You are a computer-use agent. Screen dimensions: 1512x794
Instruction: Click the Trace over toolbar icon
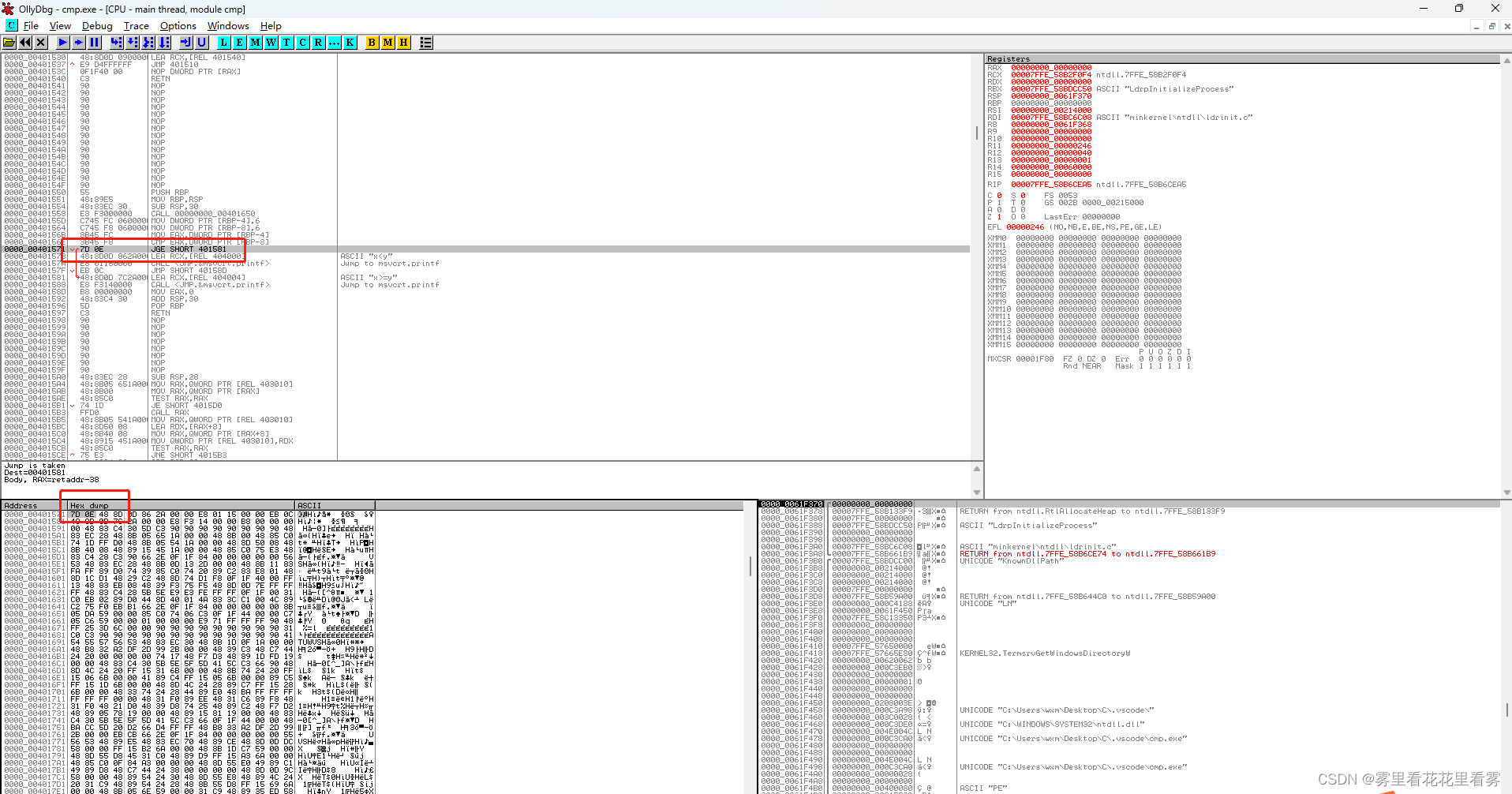[x=164, y=43]
